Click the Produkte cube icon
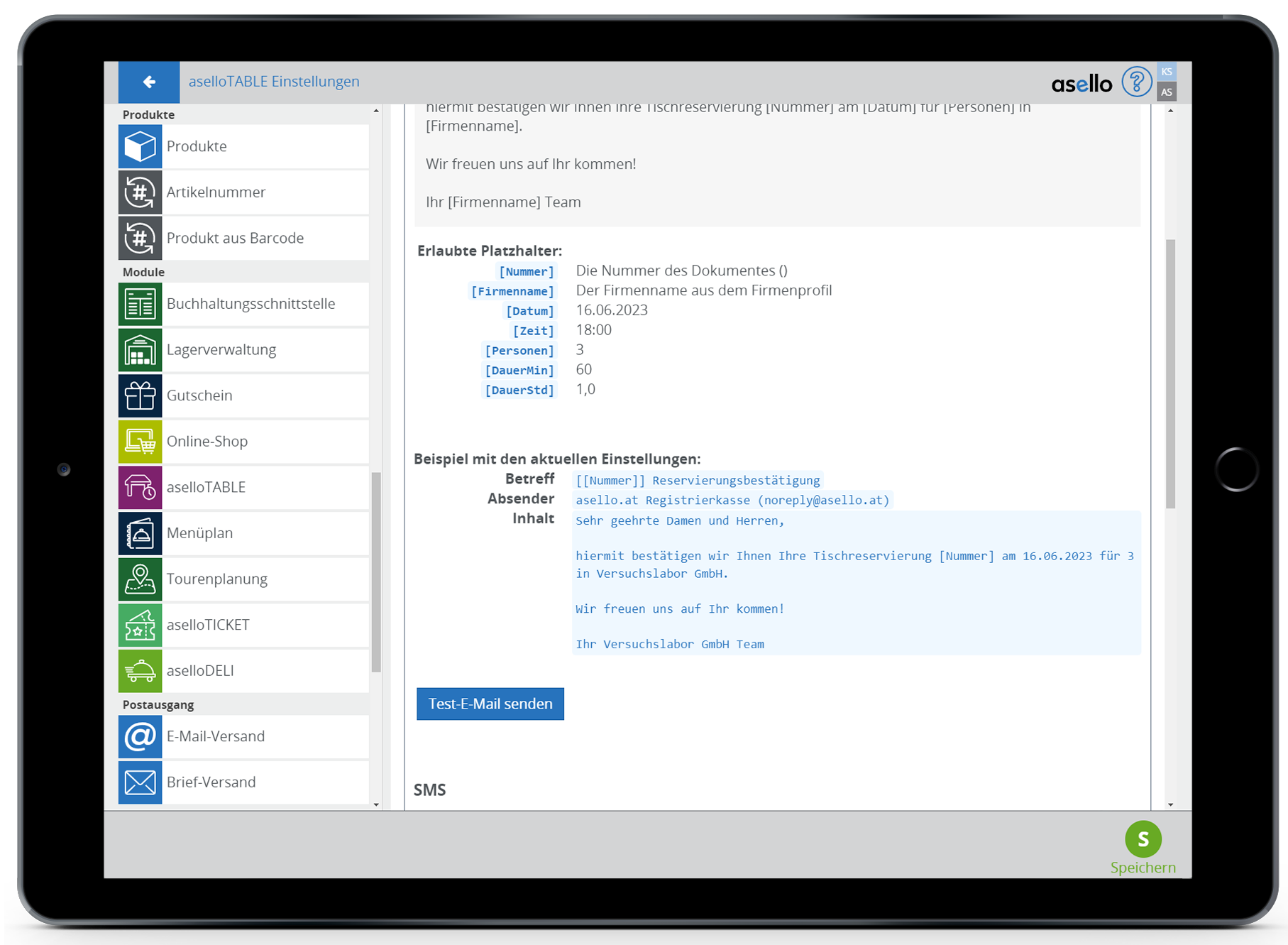Viewport: 1288px width, 945px height. coord(140,147)
